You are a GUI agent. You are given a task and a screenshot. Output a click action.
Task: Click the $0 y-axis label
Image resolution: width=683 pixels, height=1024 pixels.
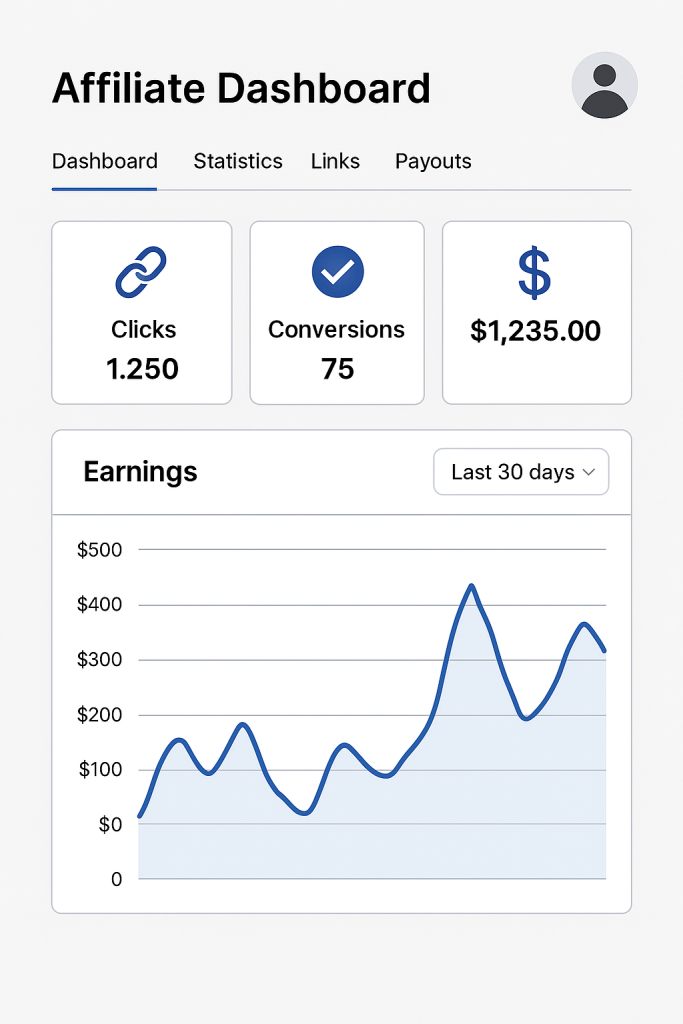(x=110, y=825)
